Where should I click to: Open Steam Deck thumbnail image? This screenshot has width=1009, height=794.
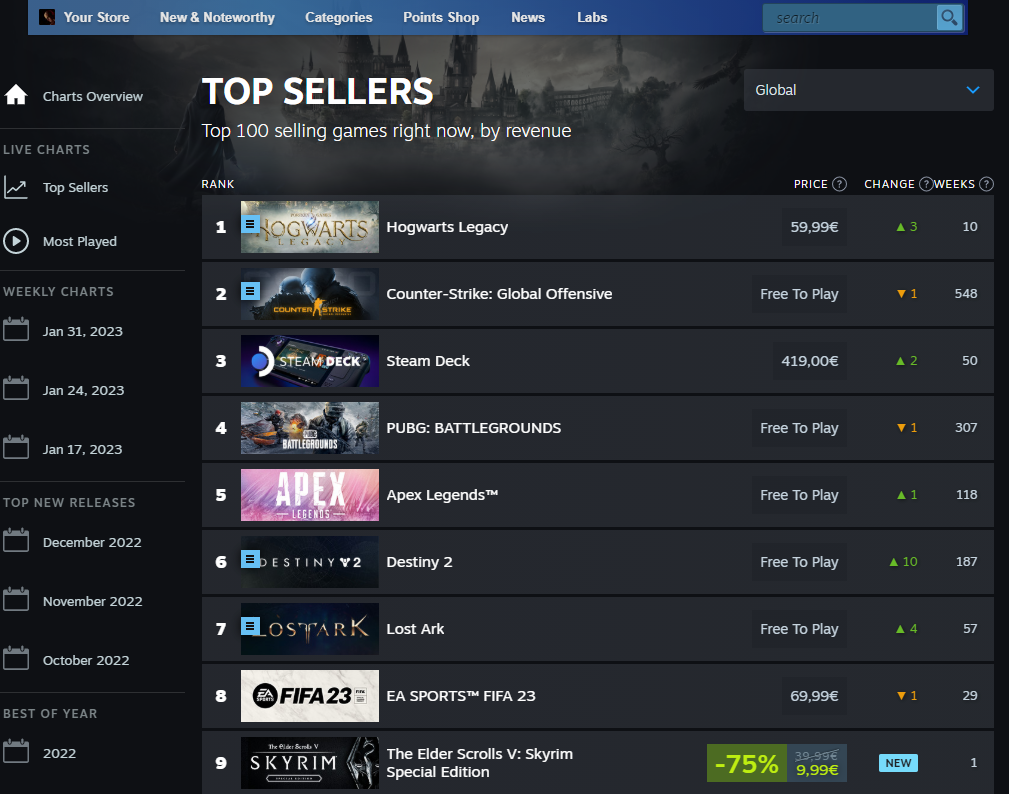click(310, 361)
